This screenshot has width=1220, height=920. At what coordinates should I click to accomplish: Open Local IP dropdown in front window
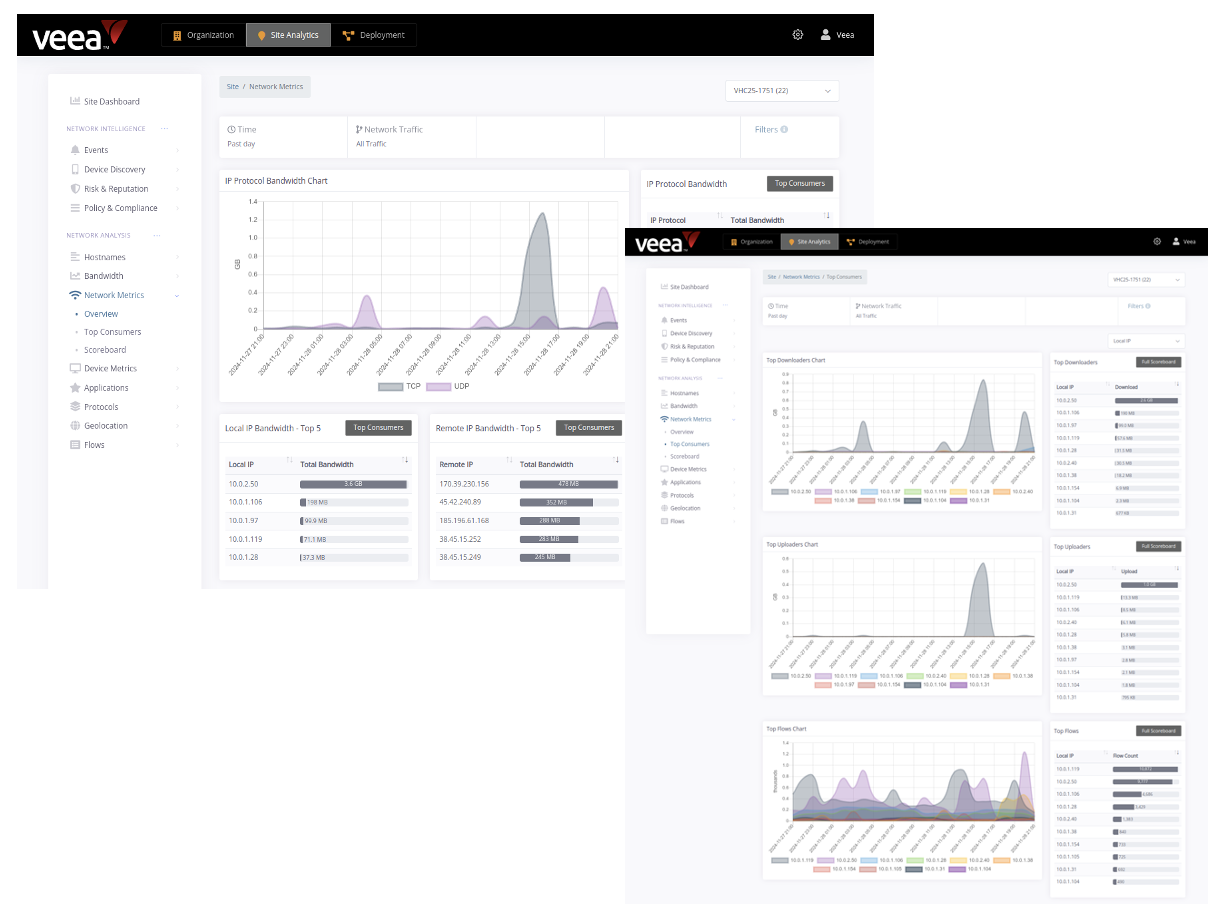tap(1146, 340)
